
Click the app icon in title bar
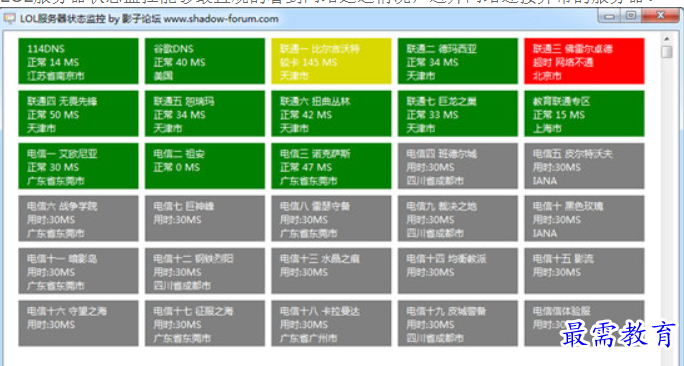(9, 19)
